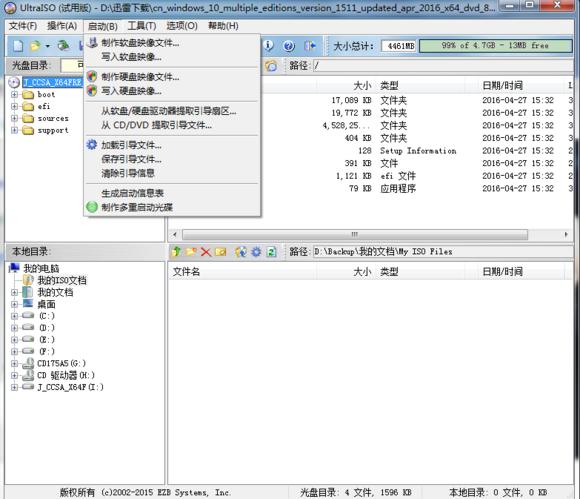Click the shield icon beside 制作硬盘映像文件
This screenshot has width=580, height=499.
[92, 77]
